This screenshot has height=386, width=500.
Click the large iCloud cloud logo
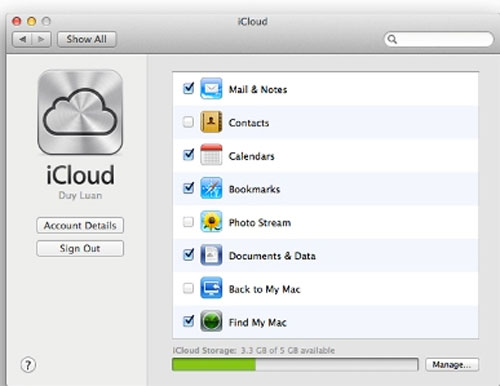pos(80,112)
